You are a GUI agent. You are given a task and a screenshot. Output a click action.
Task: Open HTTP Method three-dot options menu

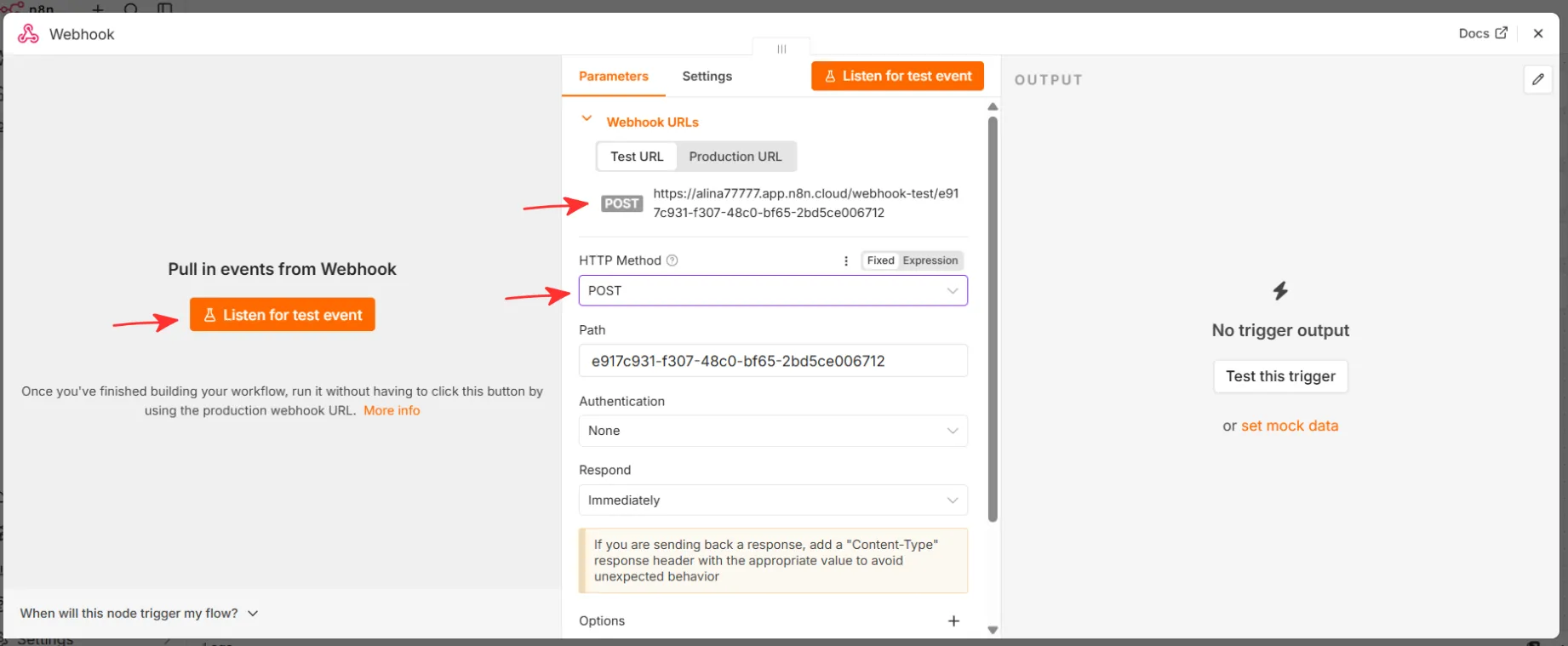pos(846,260)
